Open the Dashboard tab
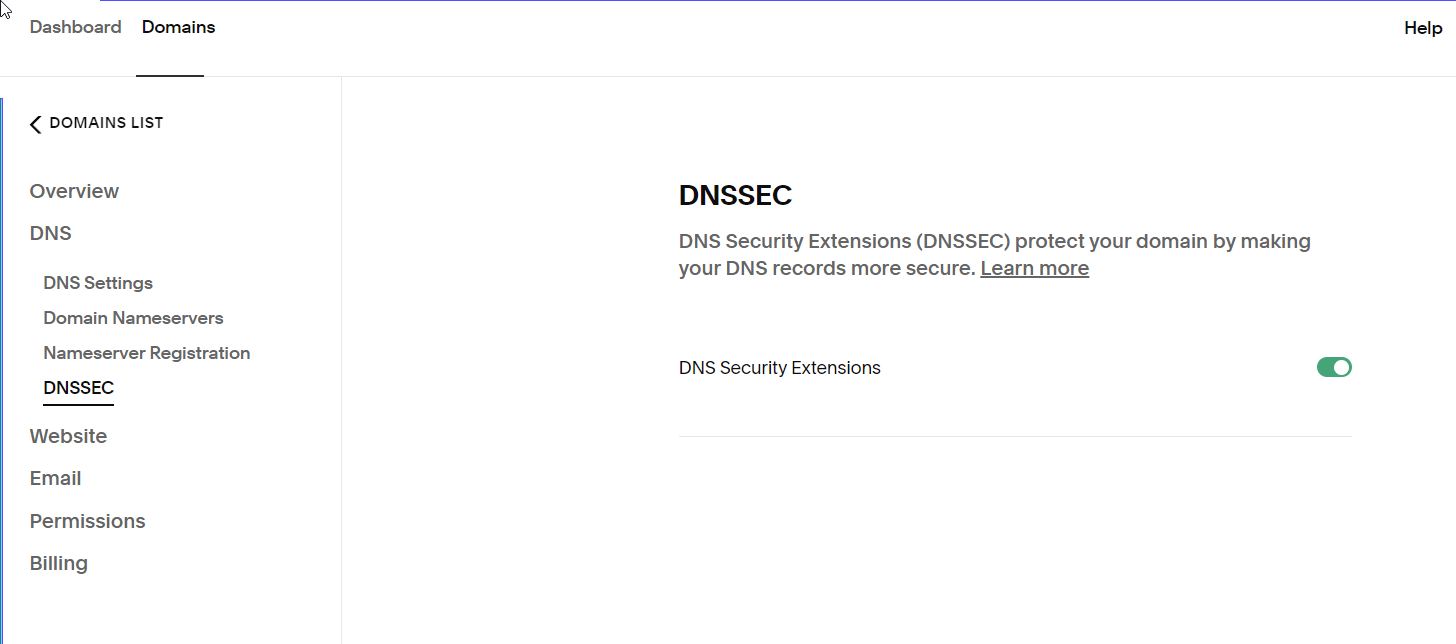The height and width of the screenshot is (644, 1456). pos(76,27)
